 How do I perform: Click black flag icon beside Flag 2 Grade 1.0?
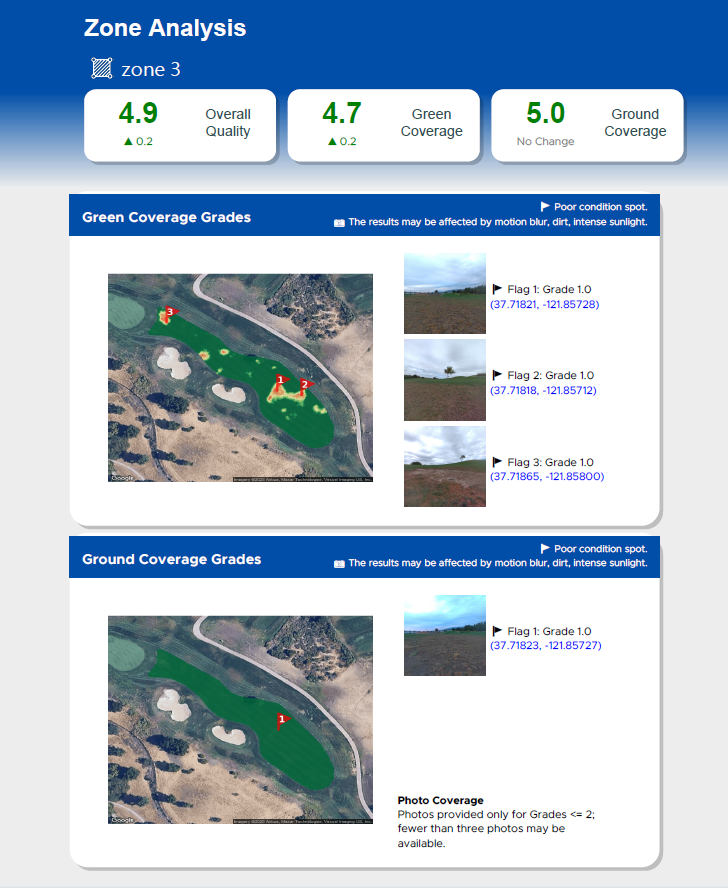click(497, 375)
